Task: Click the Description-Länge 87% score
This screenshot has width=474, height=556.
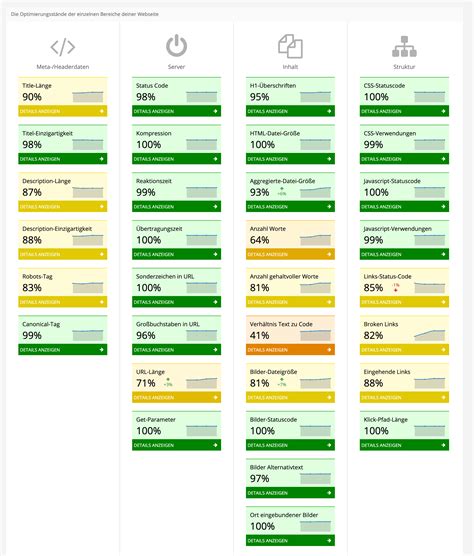Action: click(x=32, y=193)
